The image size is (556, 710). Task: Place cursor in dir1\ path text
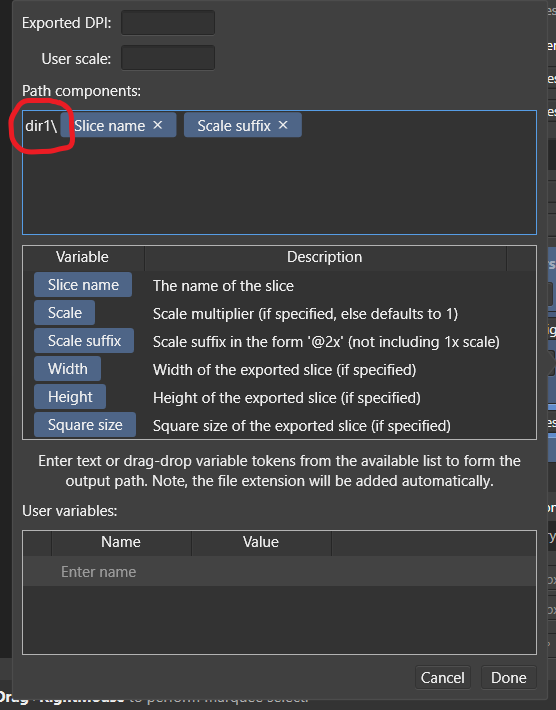(41, 125)
